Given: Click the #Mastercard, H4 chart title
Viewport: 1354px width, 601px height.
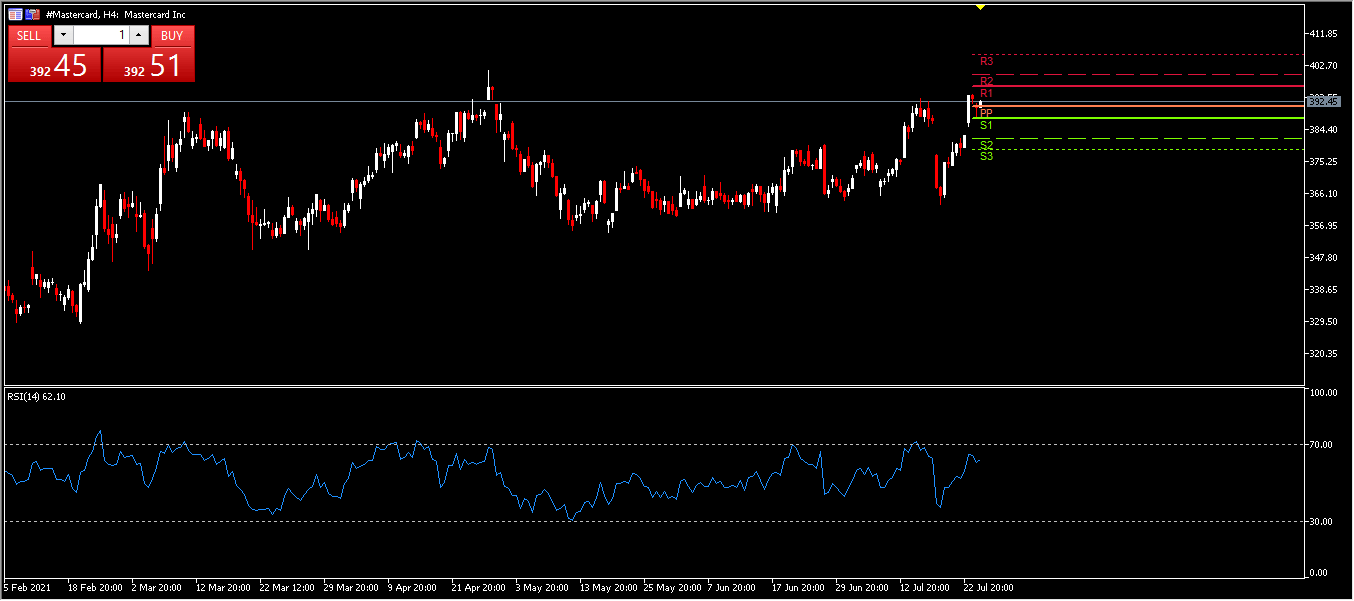Looking at the screenshot, I should (116, 15).
